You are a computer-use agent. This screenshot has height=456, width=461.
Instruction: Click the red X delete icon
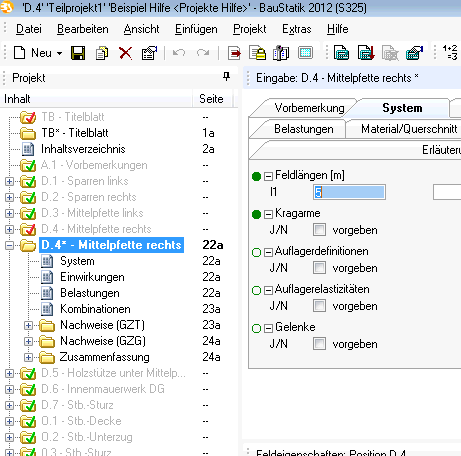tap(125, 53)
